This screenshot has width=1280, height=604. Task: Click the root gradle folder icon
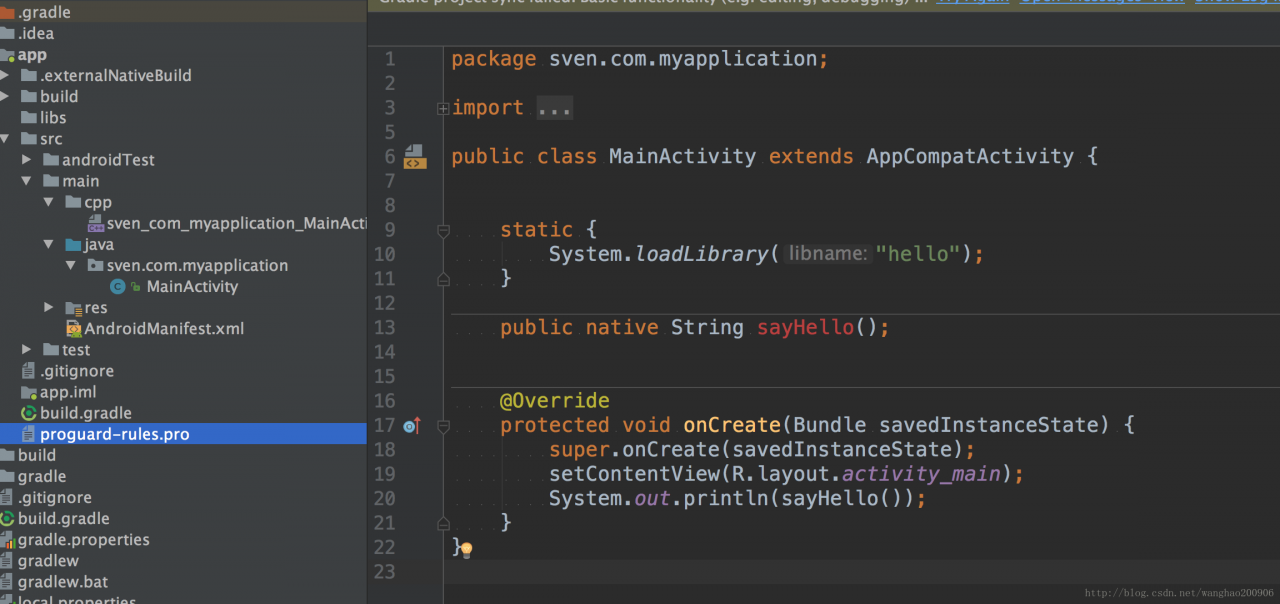pos(8,477)
